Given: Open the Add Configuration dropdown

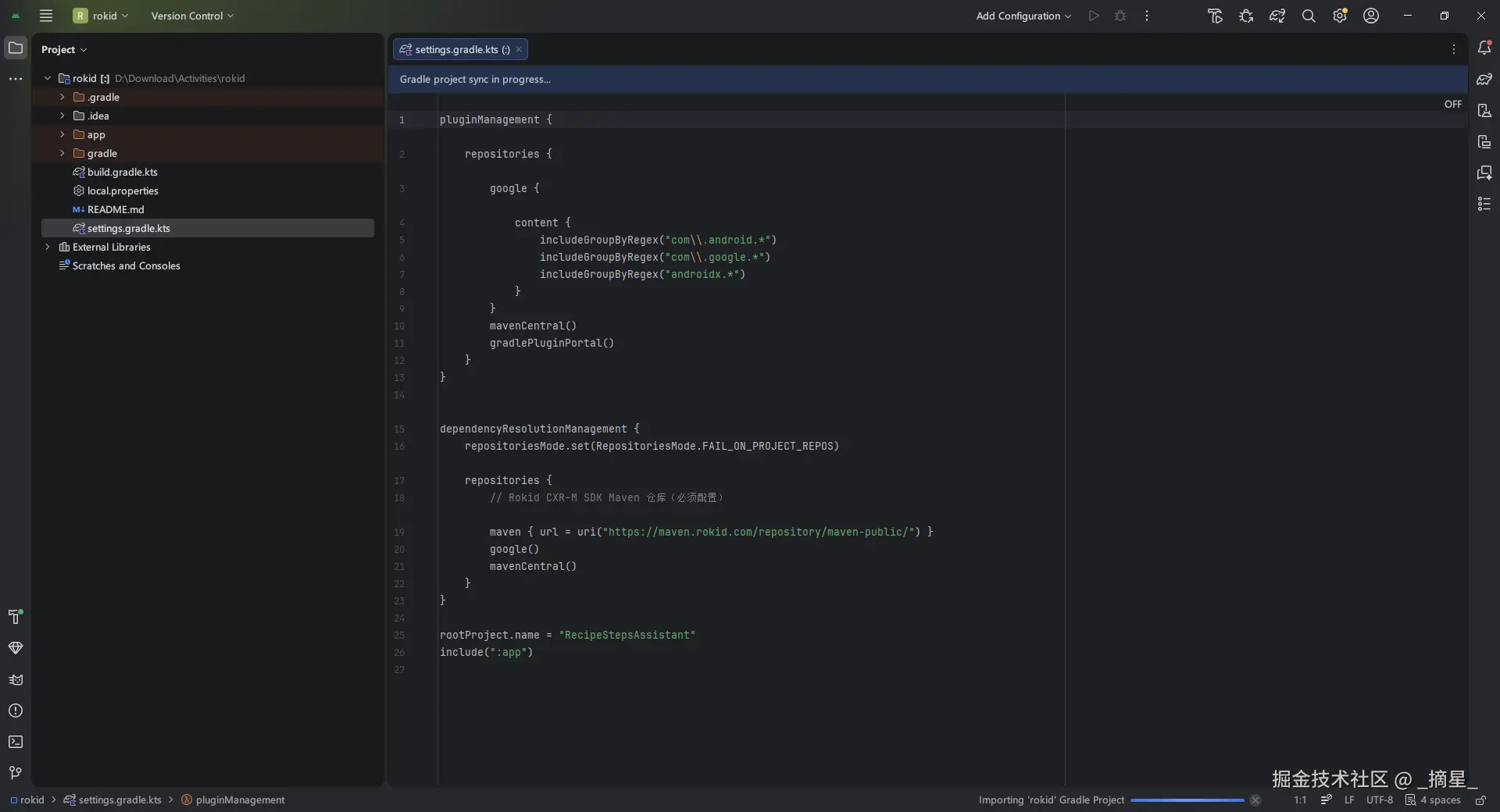Looking at the screenshot, I should [x=1023, y=16].
